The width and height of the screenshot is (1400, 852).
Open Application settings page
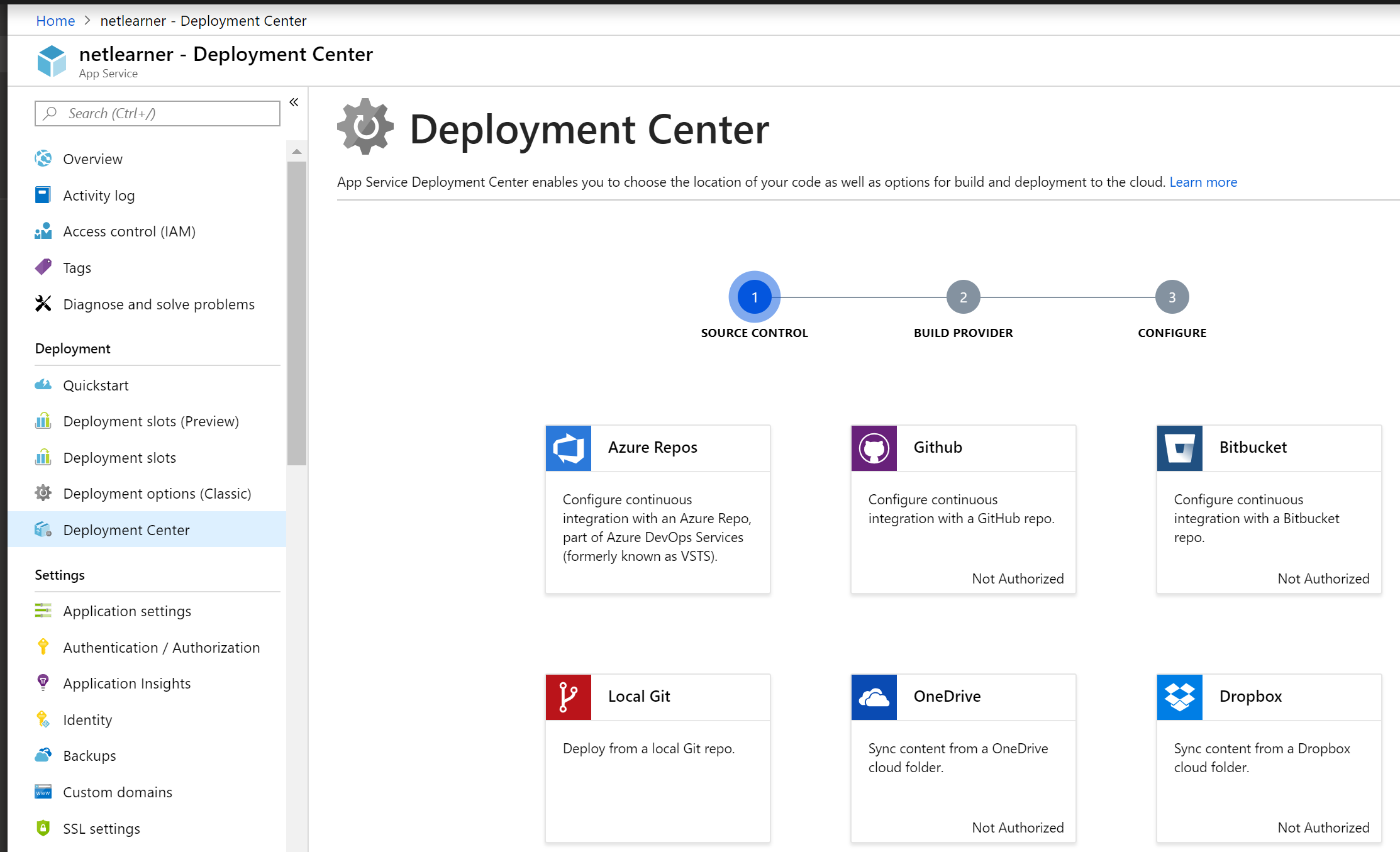[x=127, y=609]
